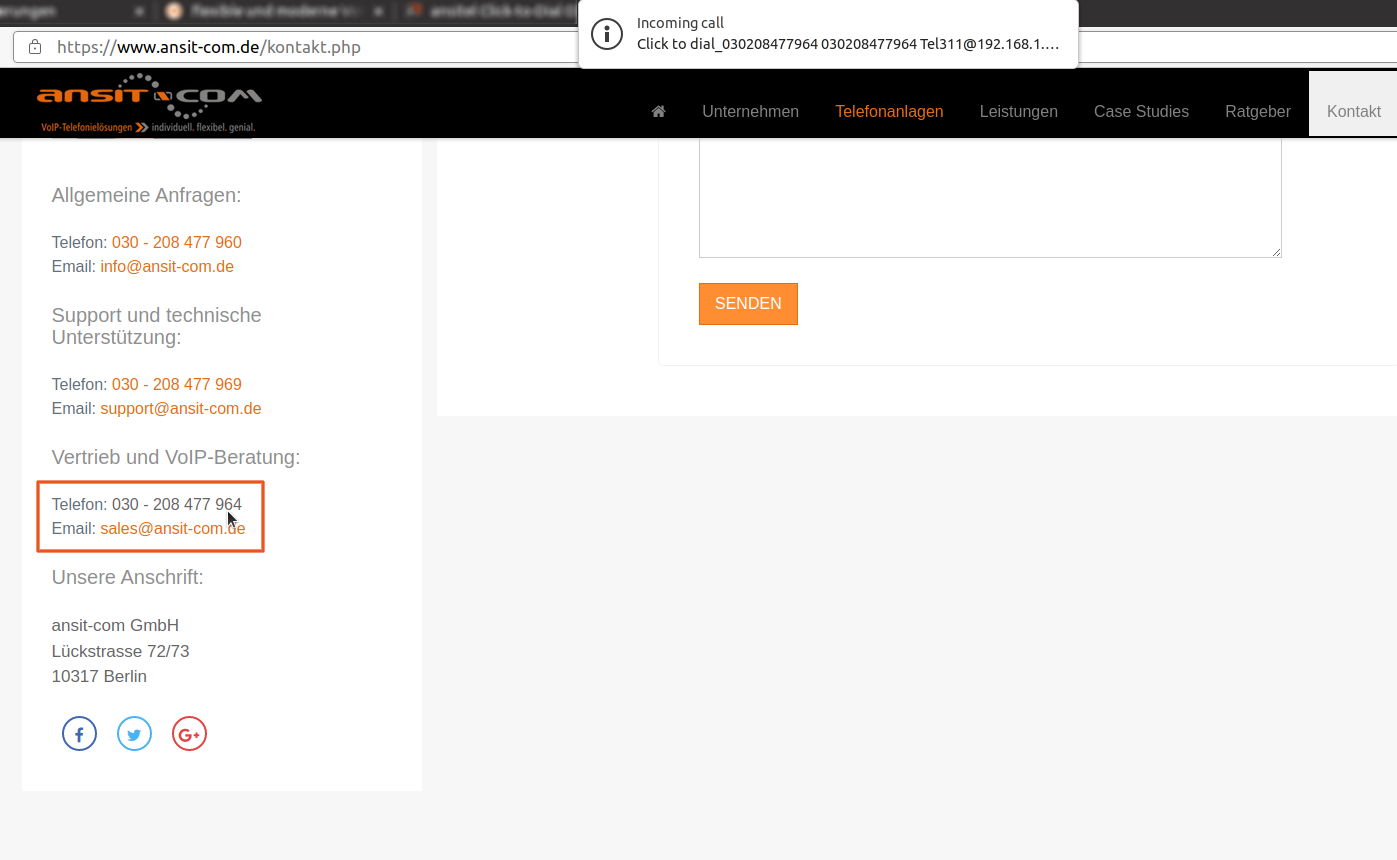The image size is (1397, 860).
Task: Click the ansit-com logo
Action: coord(149,102)
